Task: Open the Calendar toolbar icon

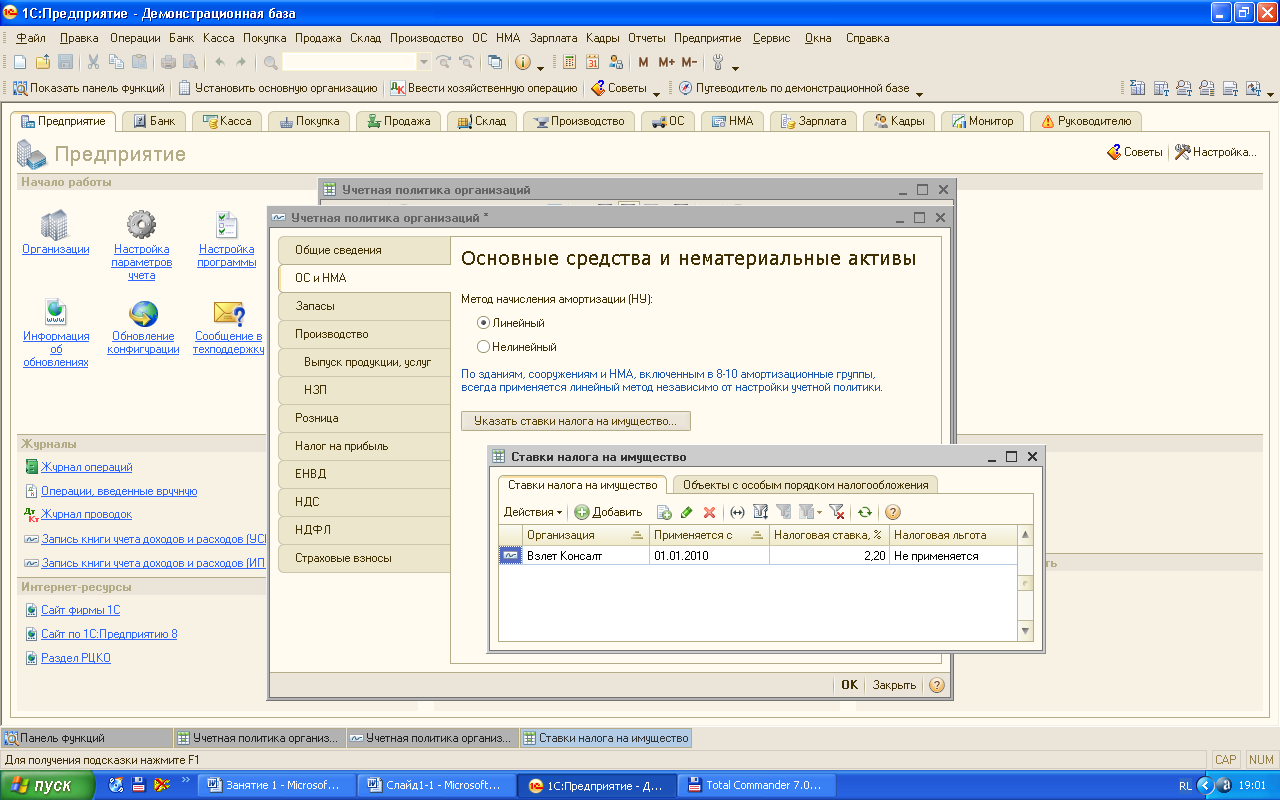Action: click(592, 62)
